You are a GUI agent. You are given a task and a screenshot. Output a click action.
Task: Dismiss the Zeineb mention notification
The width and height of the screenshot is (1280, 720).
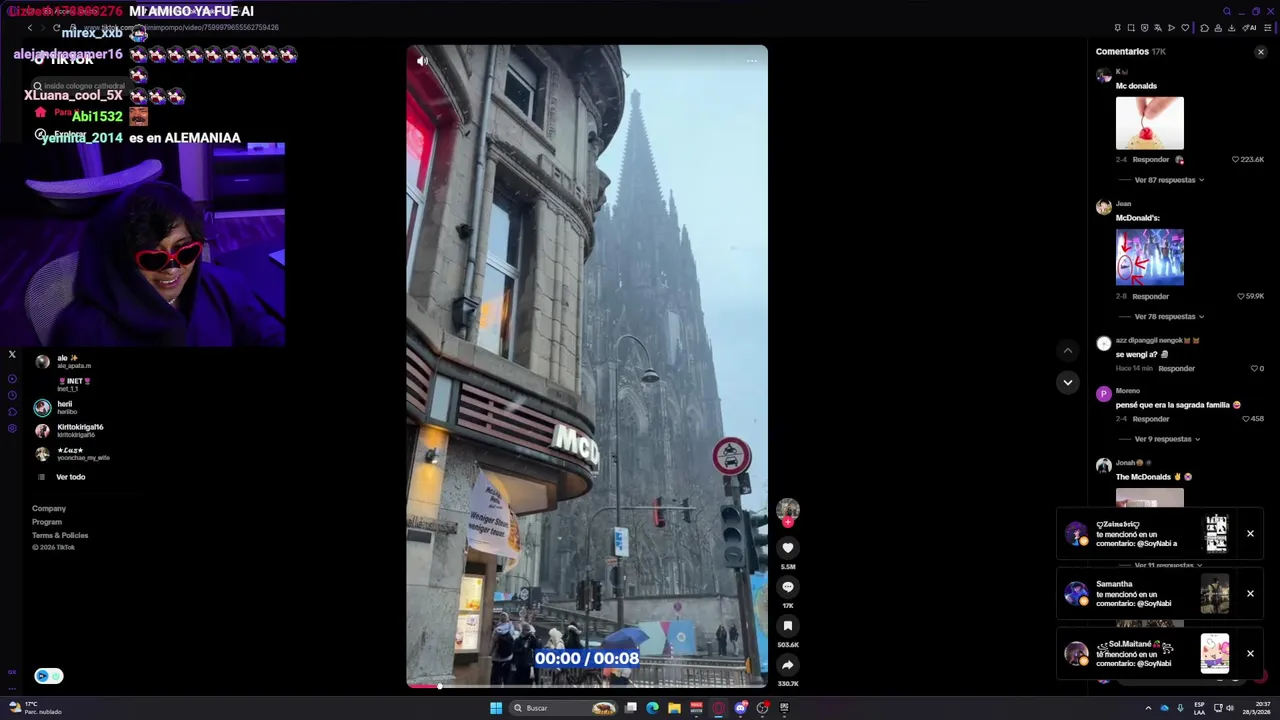(1250, 534)
